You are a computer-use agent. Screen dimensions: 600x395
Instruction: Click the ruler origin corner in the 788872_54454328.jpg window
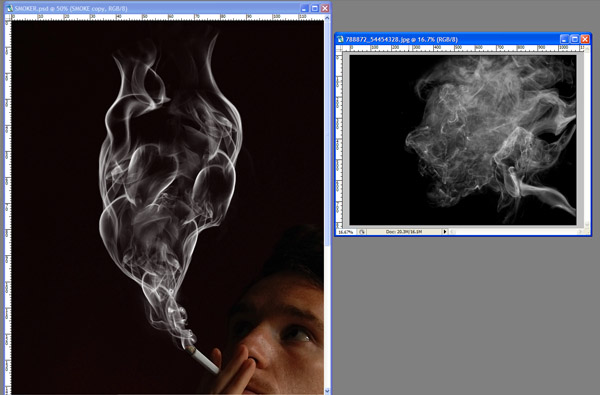tap(339, 48)
